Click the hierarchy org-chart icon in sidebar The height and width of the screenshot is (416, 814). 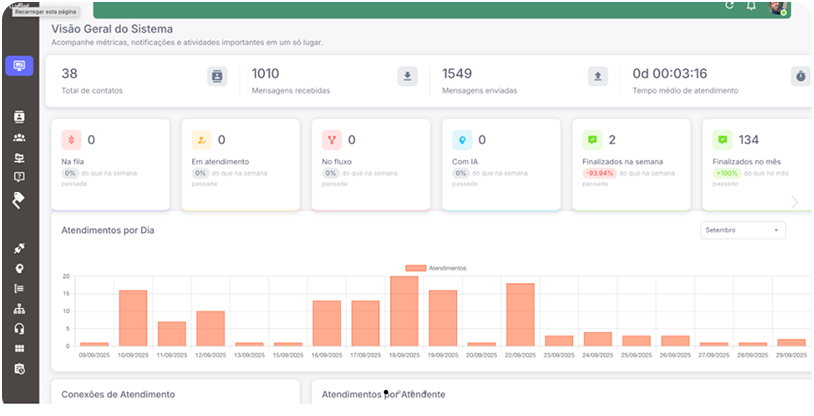click(19, 308)
